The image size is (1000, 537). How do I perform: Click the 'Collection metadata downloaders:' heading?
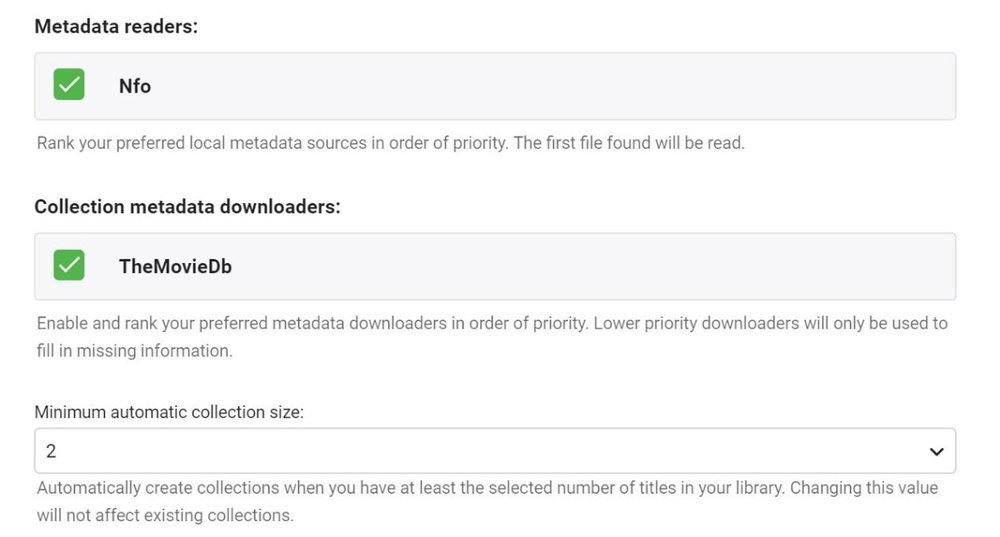coord(187,207)
